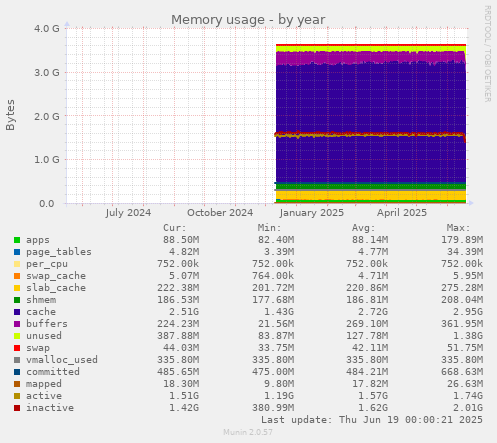Viewport: 497px width, 443px height.
Task: Click the slab_cache legend label
Action: click(x=56, y=288)
